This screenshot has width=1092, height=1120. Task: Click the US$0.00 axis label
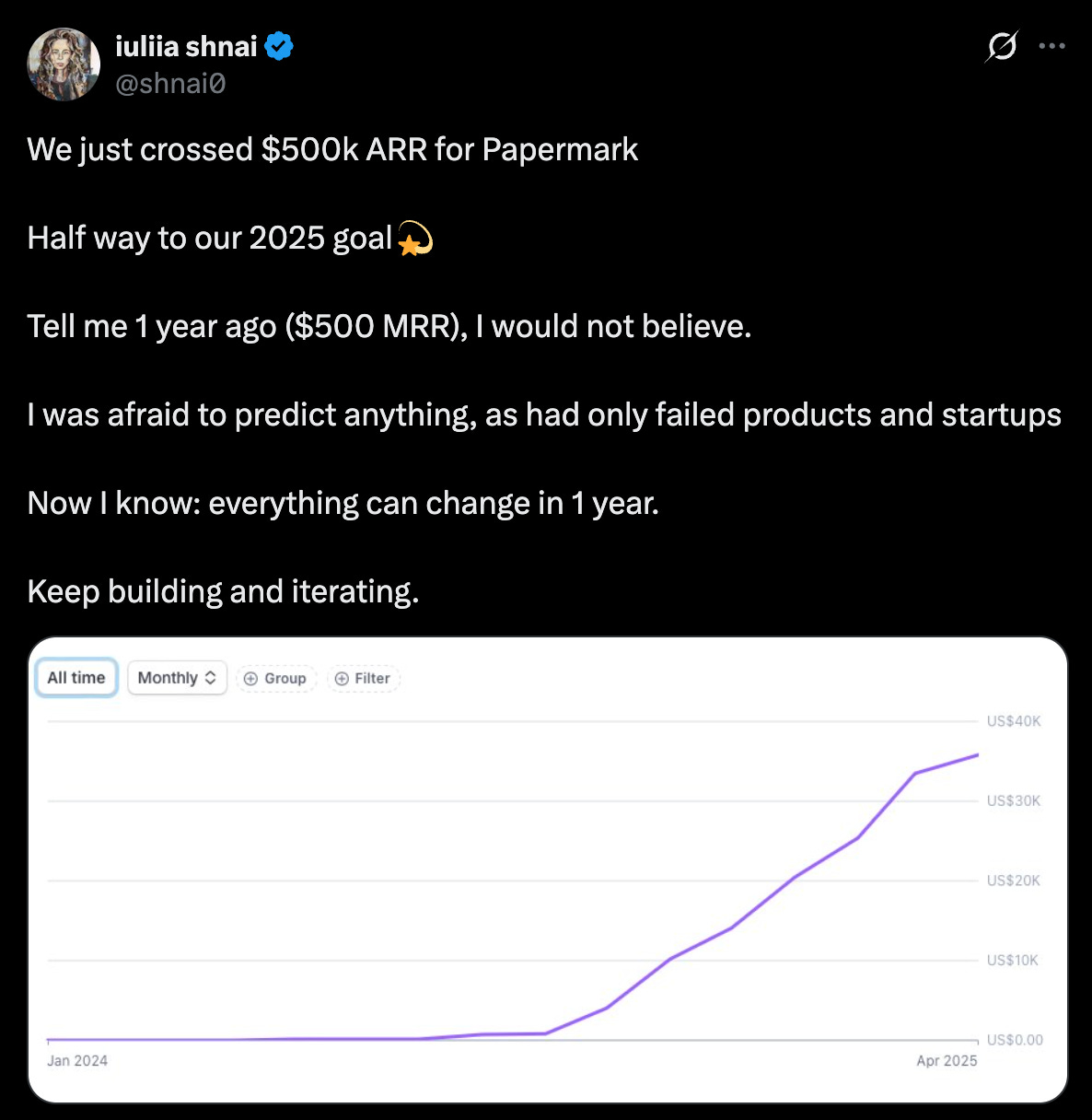coord(1014,1040)
